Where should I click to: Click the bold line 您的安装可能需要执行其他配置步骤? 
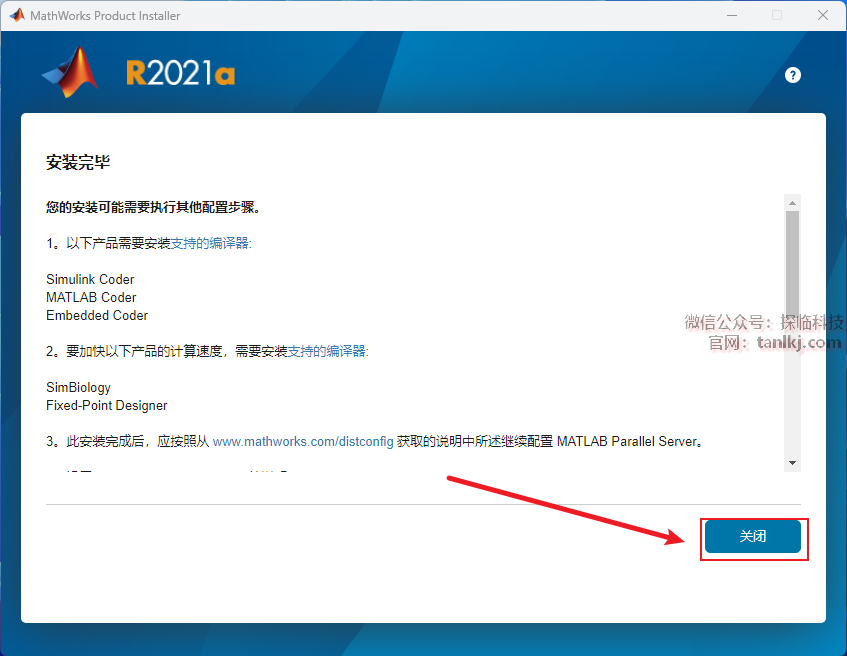click(x=153, y=207)
